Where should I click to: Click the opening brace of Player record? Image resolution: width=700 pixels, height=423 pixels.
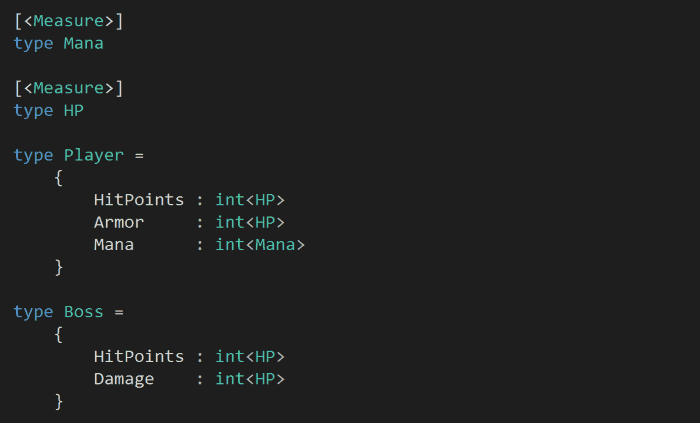coord(59,178)
